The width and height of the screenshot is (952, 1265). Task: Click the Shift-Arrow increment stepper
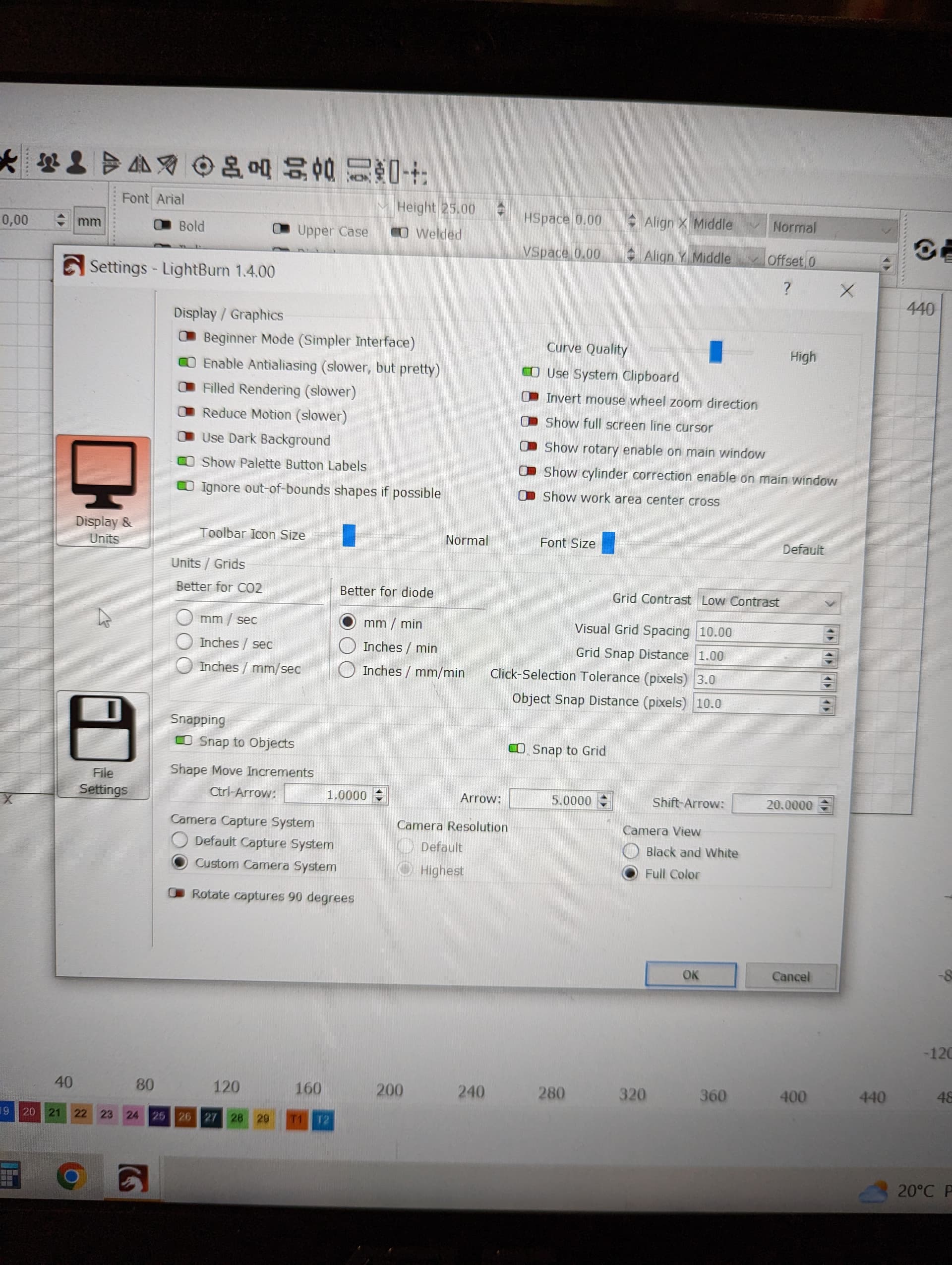(824, 805)
